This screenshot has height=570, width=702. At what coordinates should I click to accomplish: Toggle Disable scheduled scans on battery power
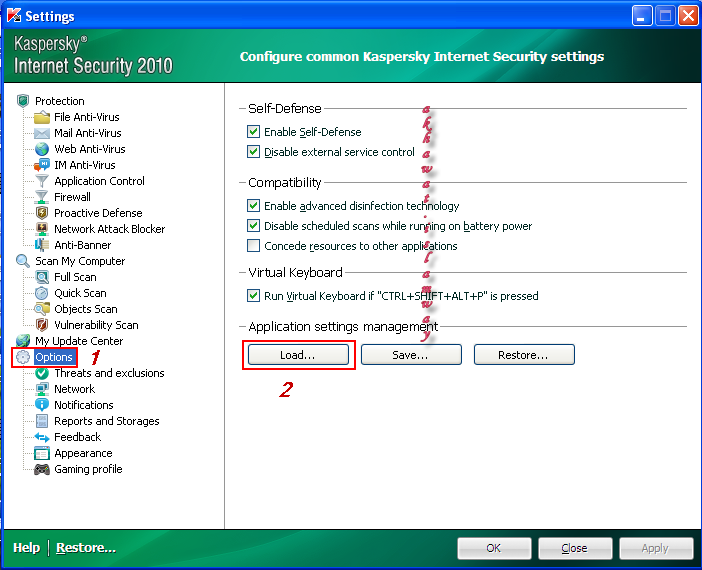coord(253,226)
